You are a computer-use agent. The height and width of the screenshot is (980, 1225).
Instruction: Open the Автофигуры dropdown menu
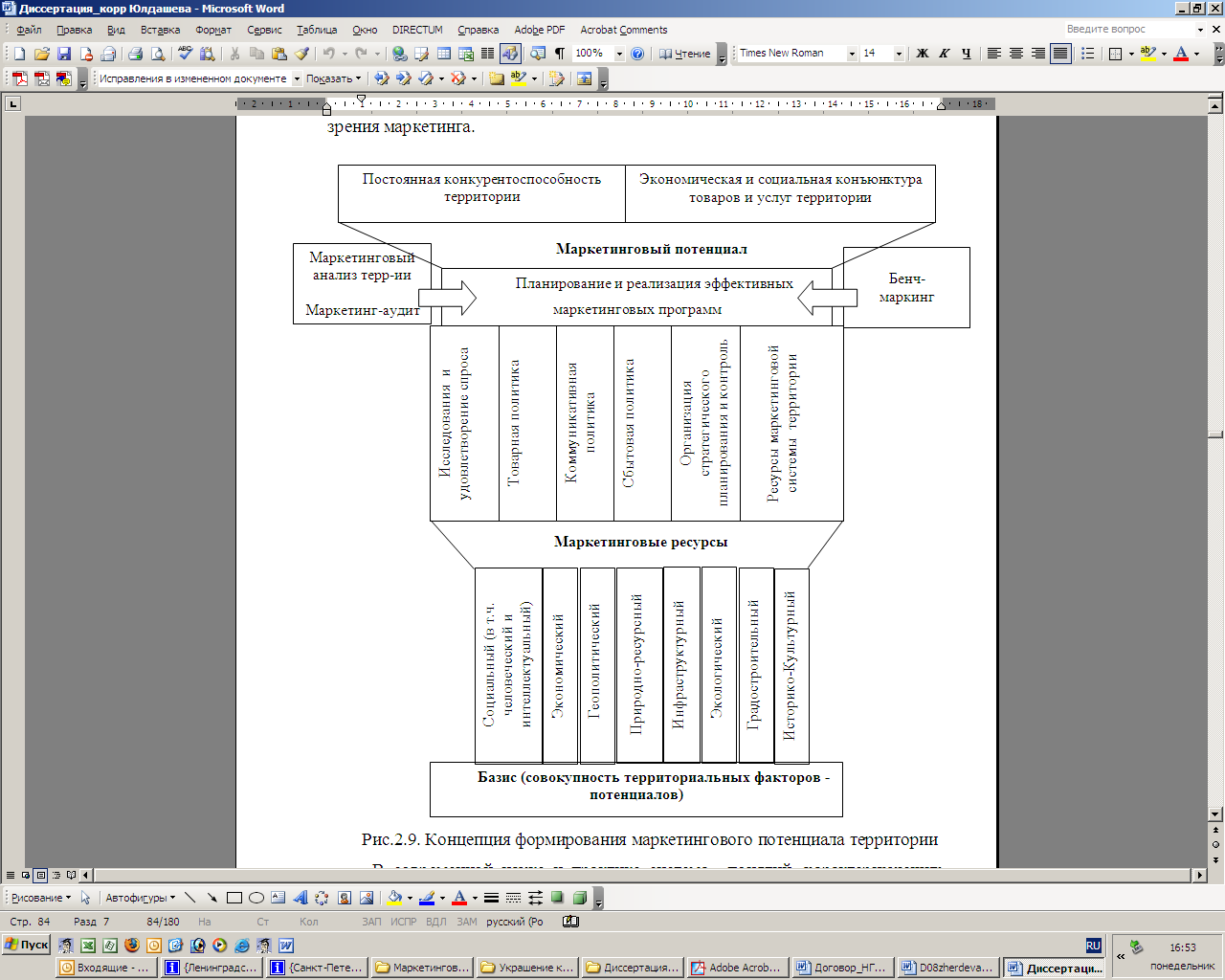click(x=140, y=898)
